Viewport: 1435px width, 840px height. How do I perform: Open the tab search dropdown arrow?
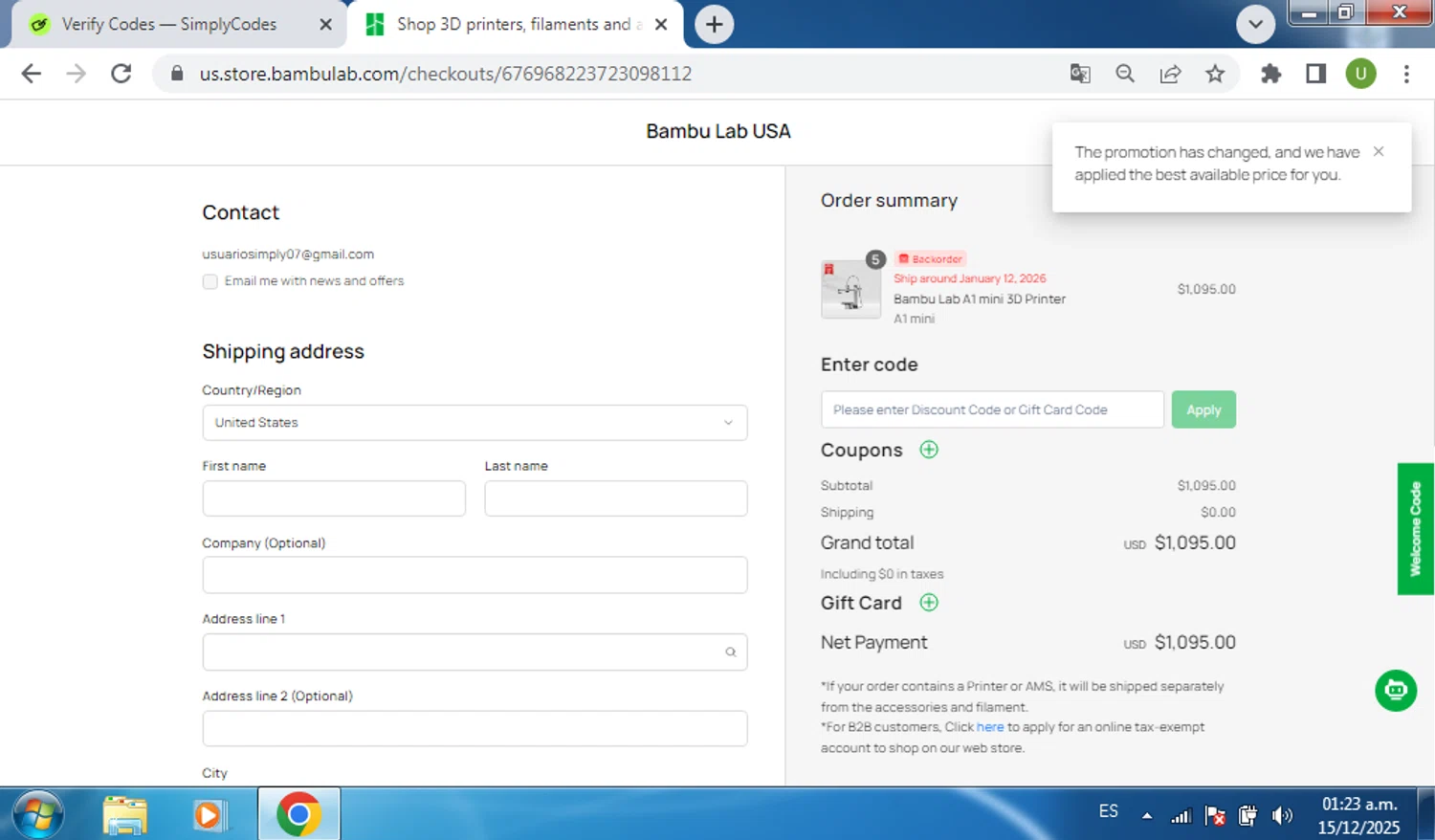pyautogui.click(x=1255, y=24)
